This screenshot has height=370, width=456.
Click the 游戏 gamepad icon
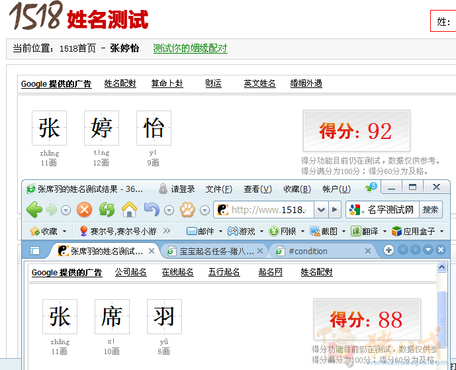coord(232,231)
